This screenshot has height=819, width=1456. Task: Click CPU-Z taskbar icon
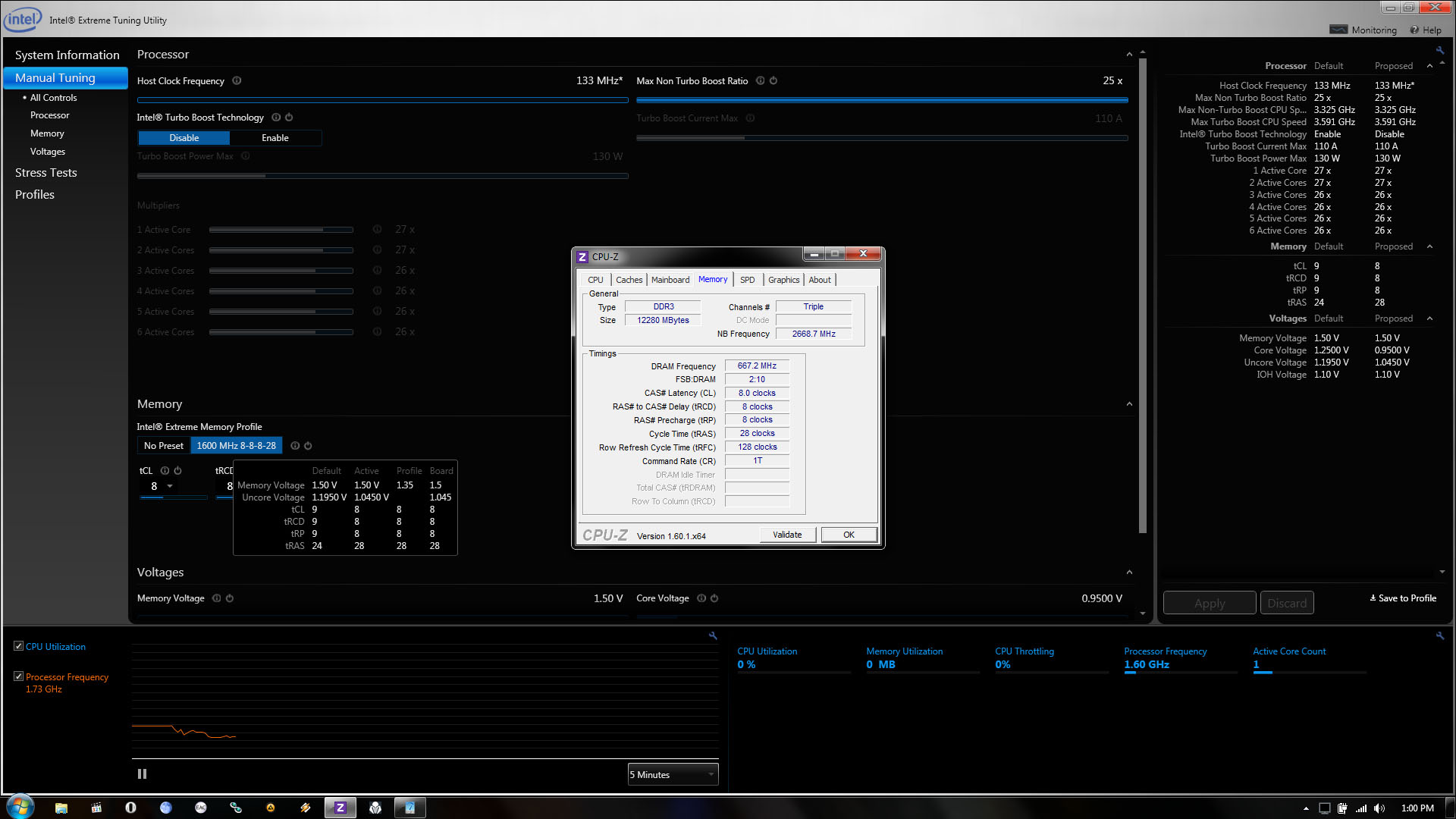pyautogui.click(x=340, y=808)
